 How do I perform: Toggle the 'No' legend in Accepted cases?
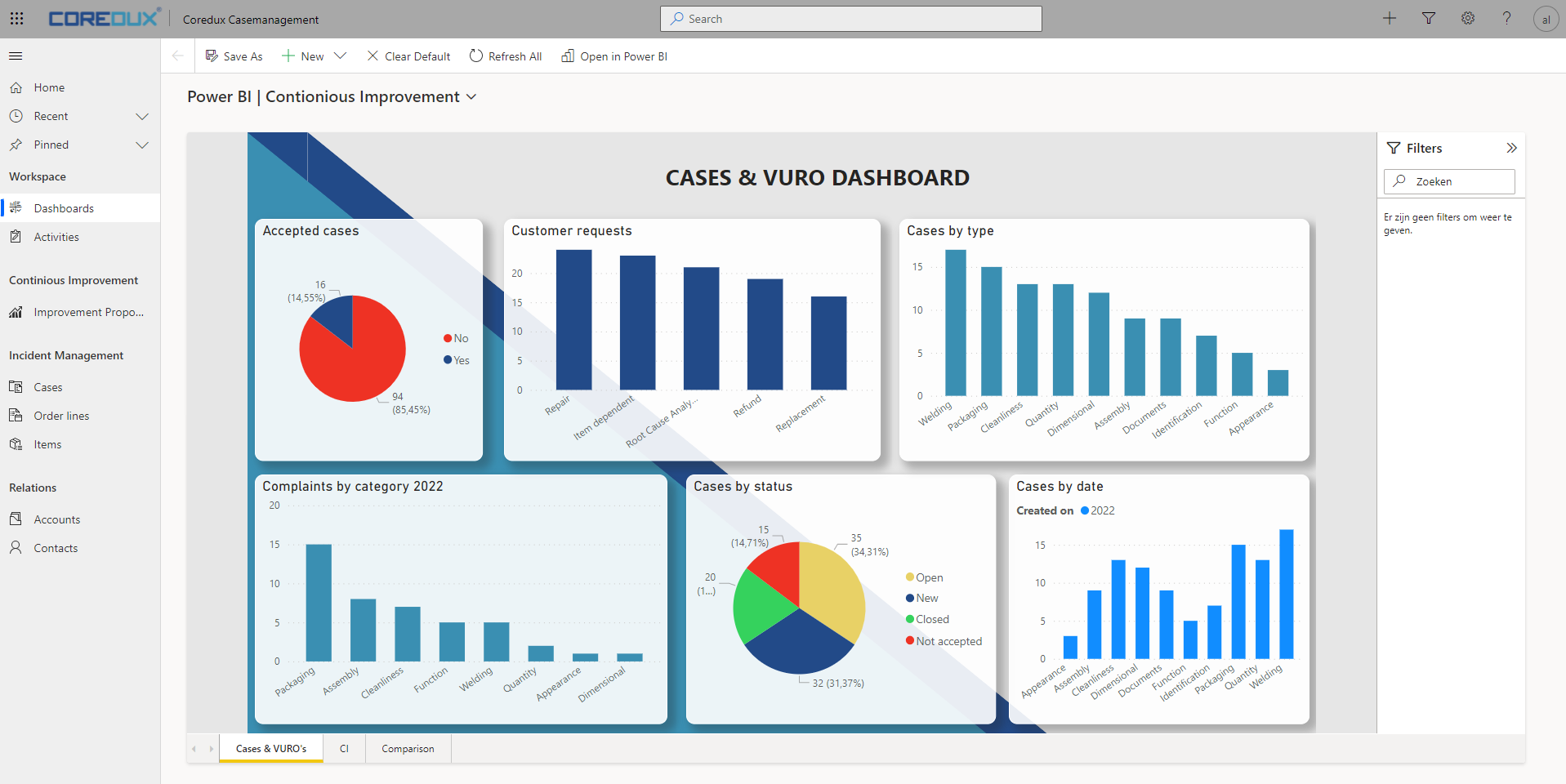[456, 338]
